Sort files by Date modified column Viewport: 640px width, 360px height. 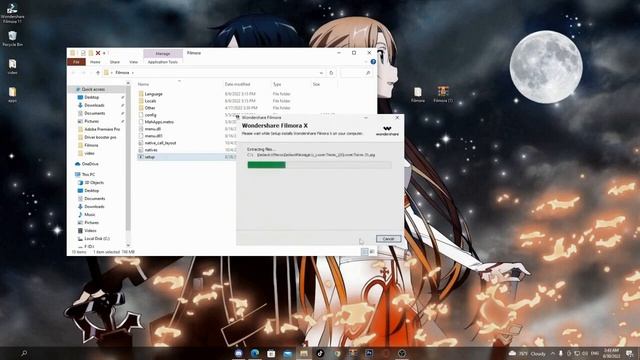[x=237, y=84]
